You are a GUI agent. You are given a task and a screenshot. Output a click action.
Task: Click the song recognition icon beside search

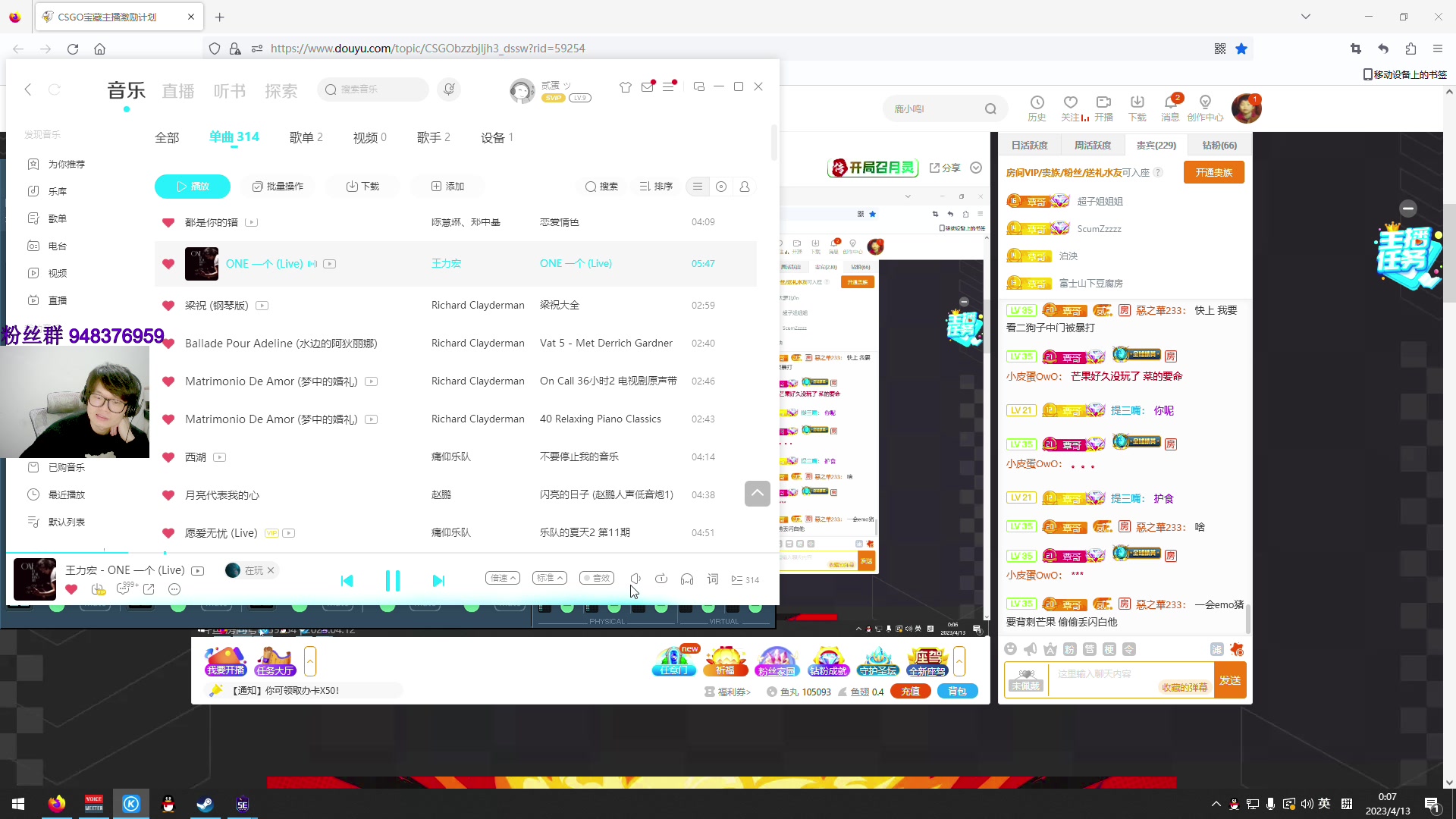(x=449, y=89)
